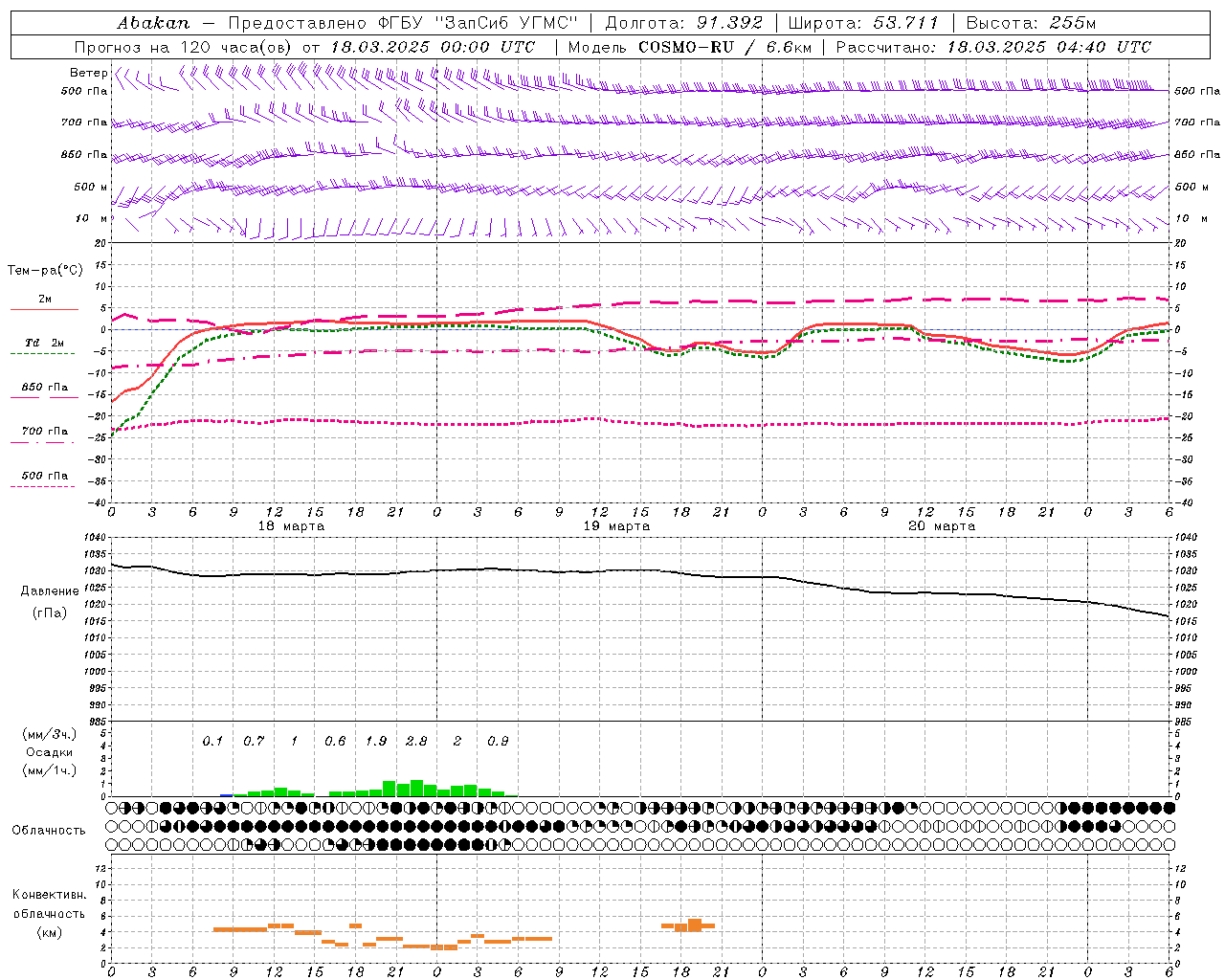This screenshot has height=980, width=1225.
Task: Click the "500 гПа" entry in temperature legend
Action: pyautogui.click(x=45, y=476)
